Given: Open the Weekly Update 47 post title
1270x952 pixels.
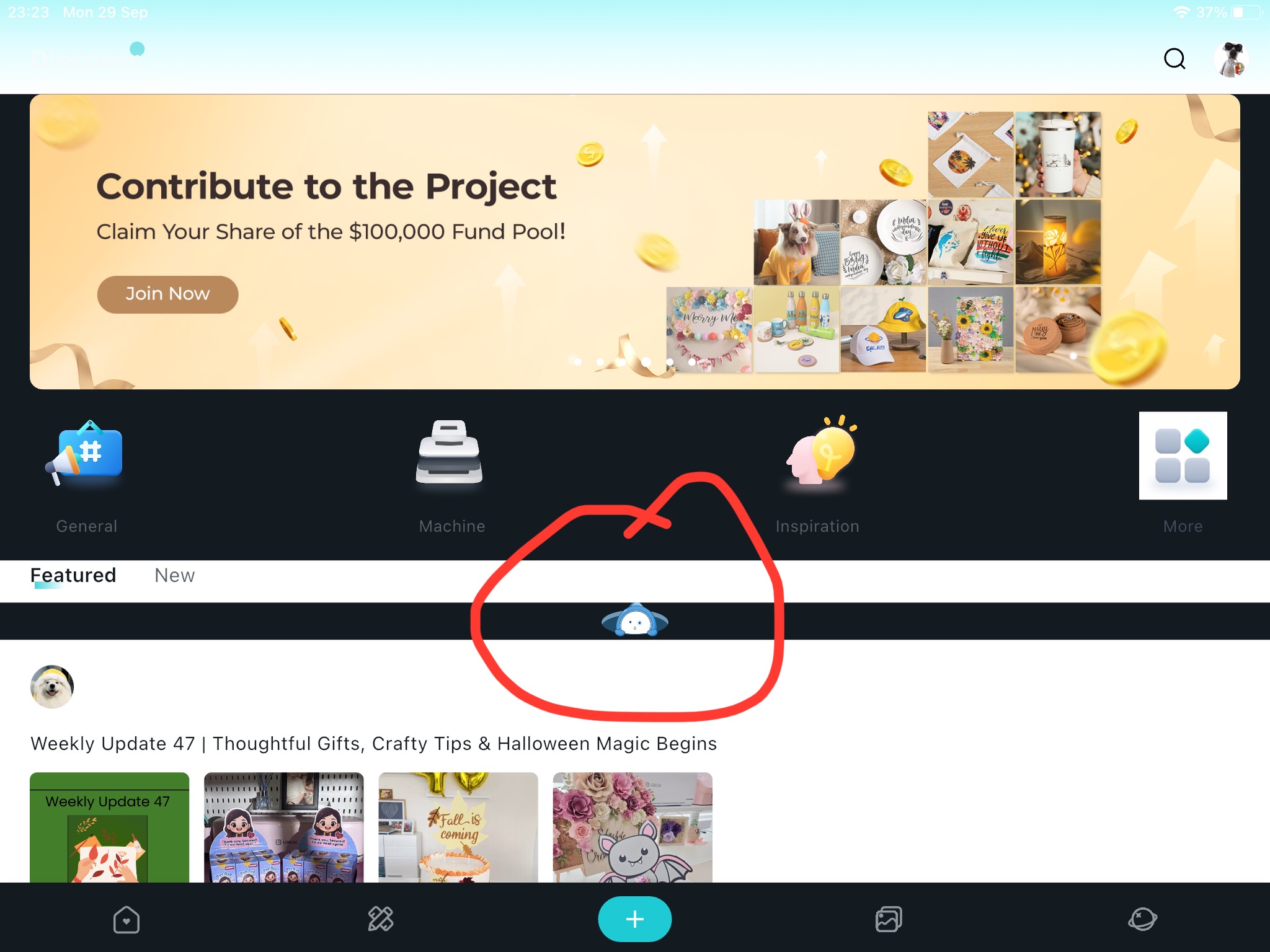Looking at the screenshot, I should point(373,743).
